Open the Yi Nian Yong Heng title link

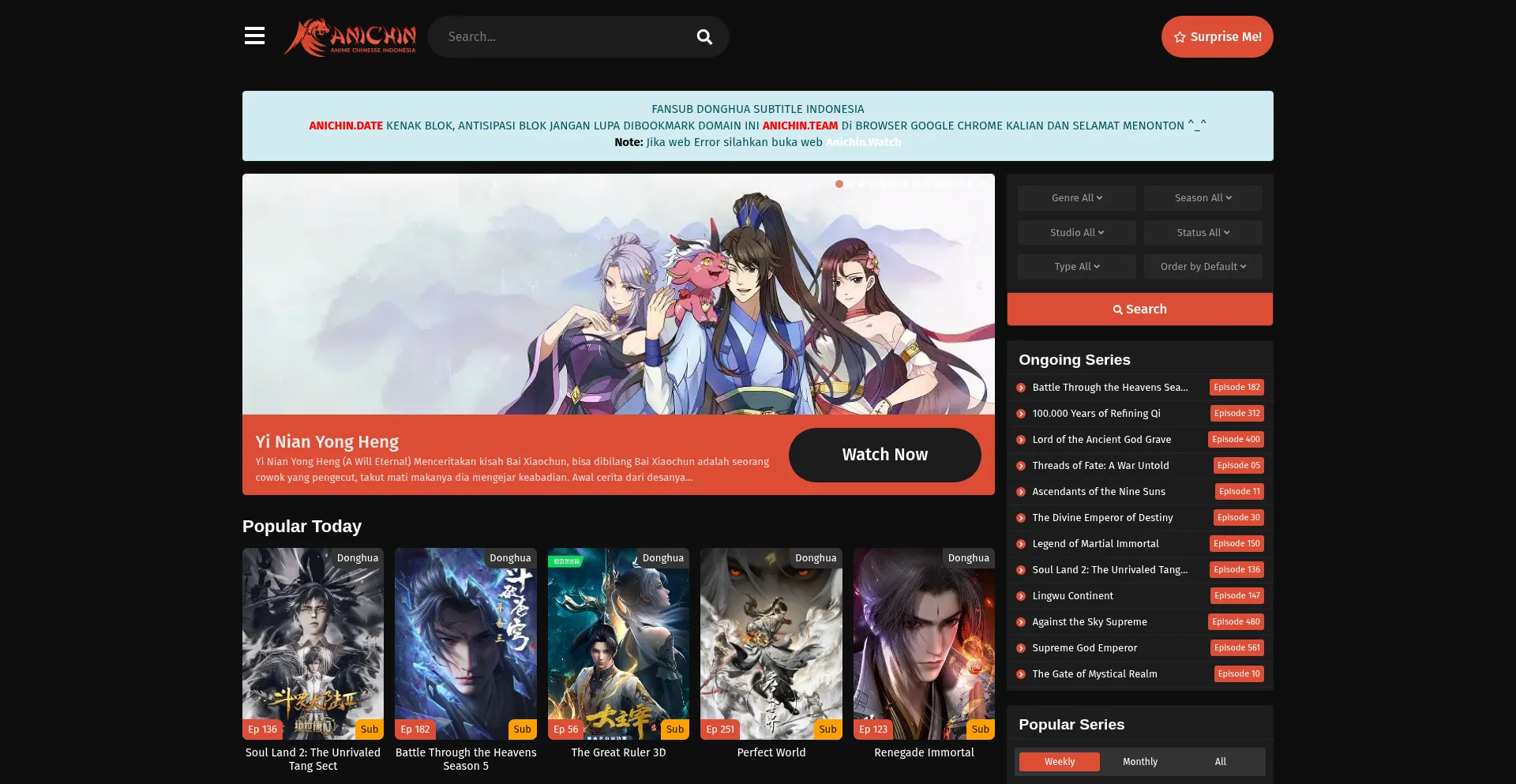pos(327,442)
